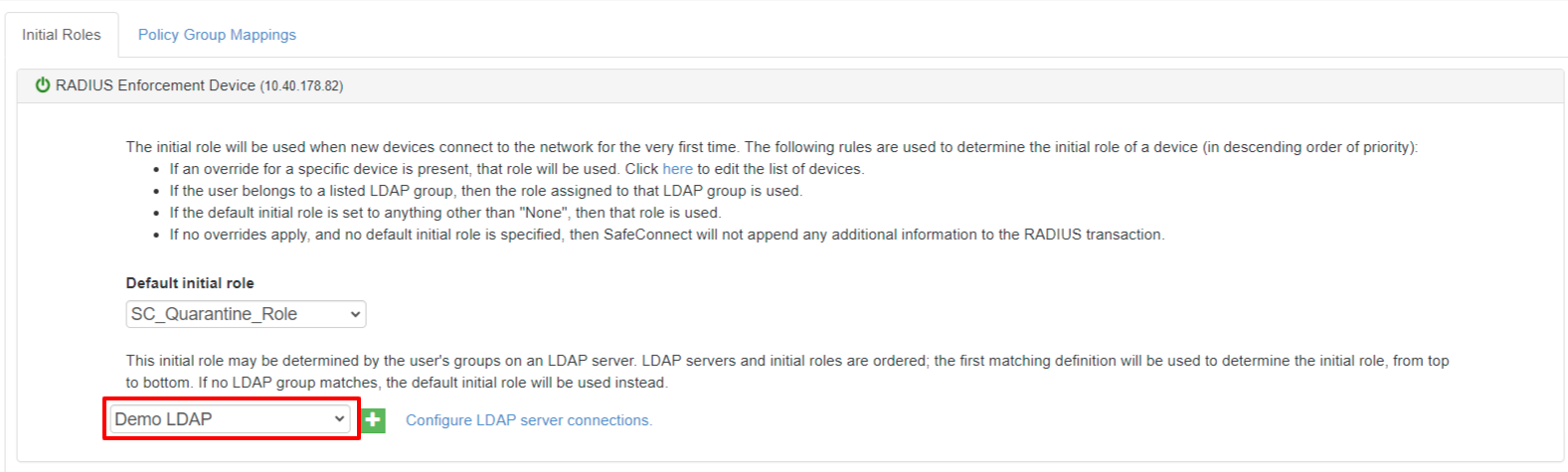The width and height of the screenshot is (1568, 472).
Task: Click the 10.40.178.82 IP address text
Action: [x=301, y=86]
